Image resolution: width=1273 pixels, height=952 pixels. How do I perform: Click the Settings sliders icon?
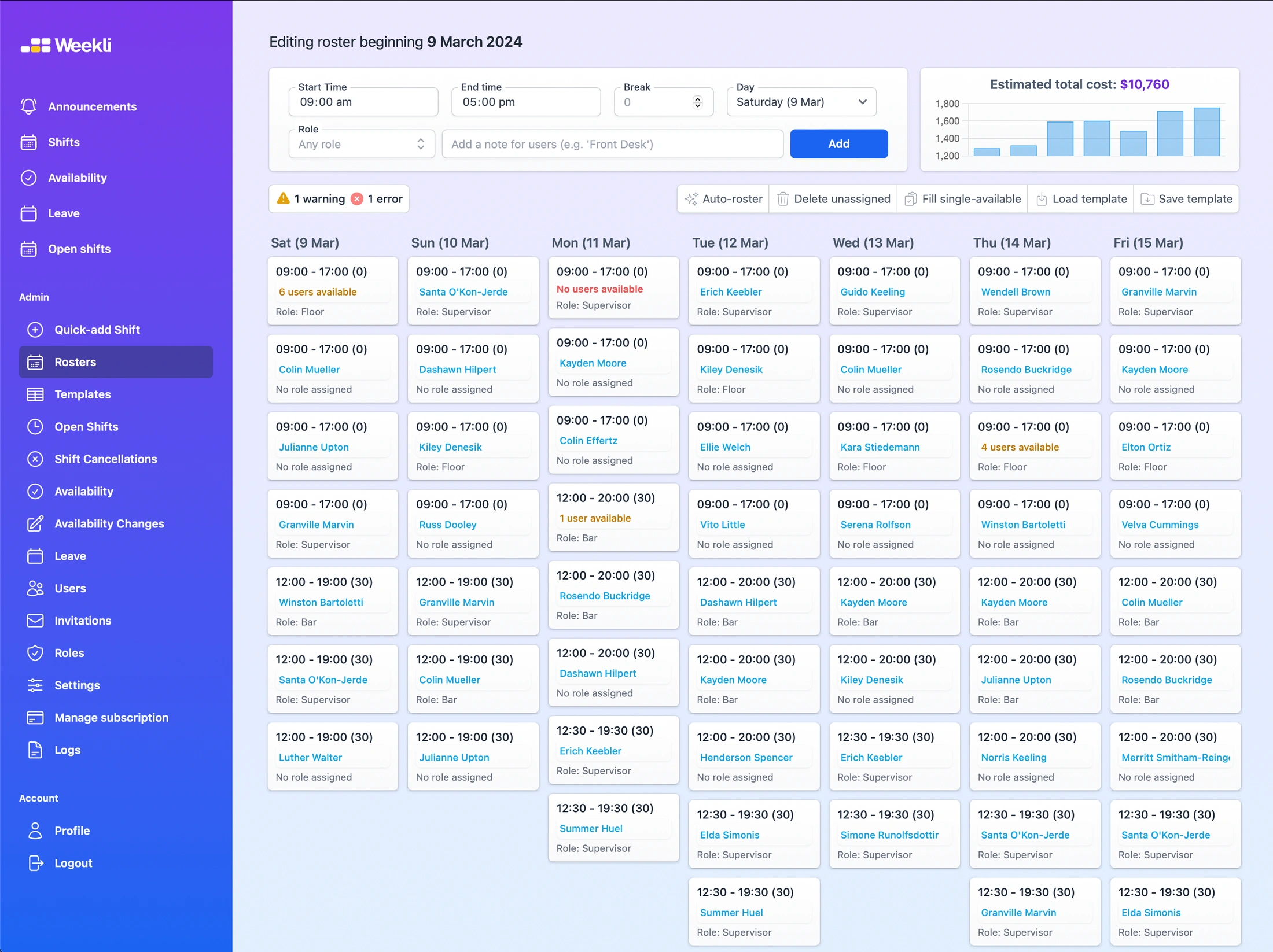tap(35, 685)
